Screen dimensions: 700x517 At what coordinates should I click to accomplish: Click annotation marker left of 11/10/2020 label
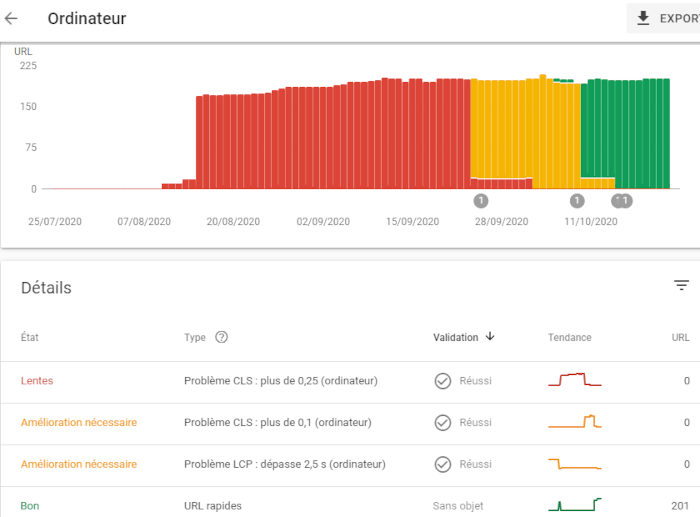(x=576, y=201)
